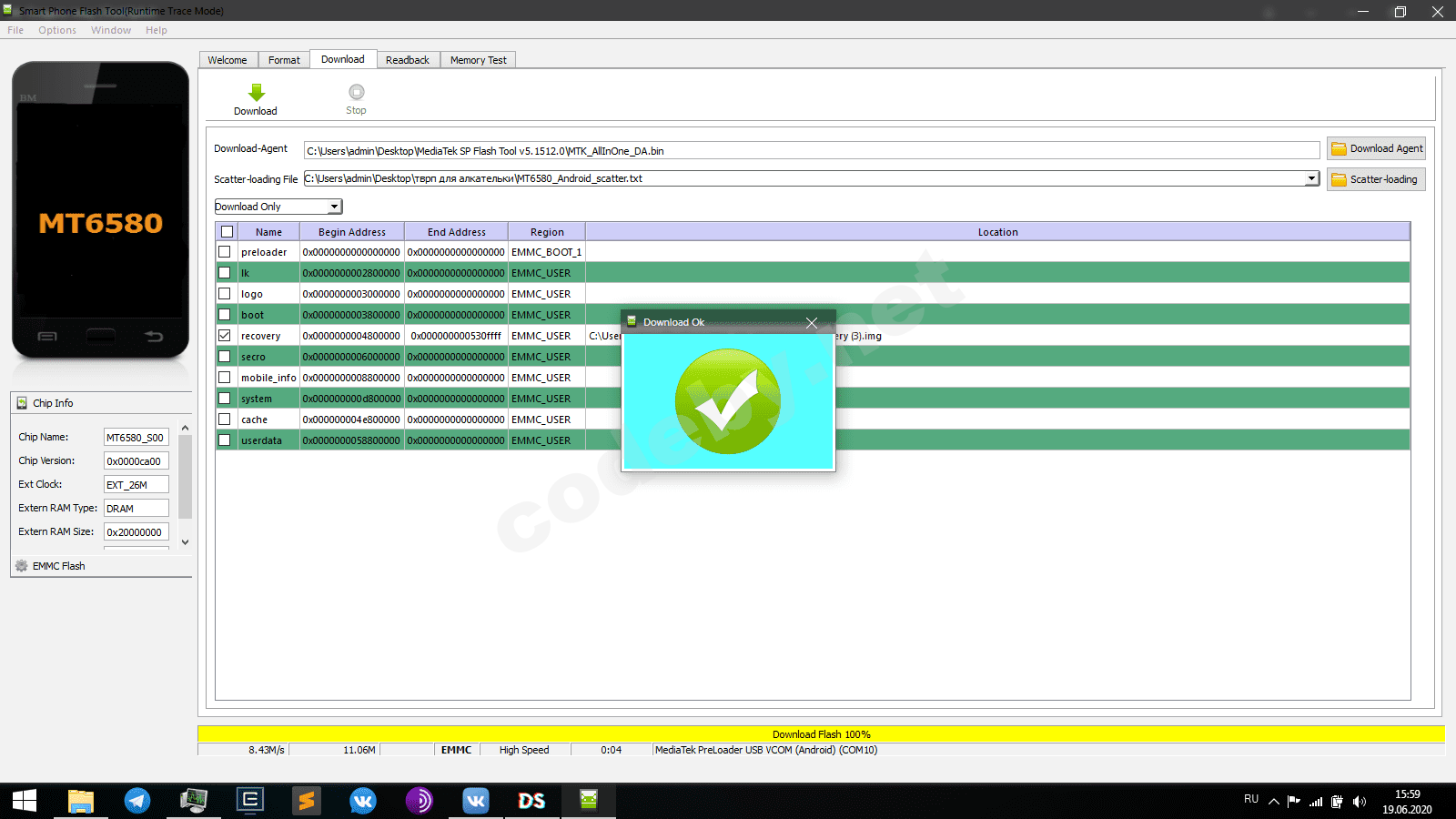Click the folder icon on Scatter-loading button
The width and height of the screenshot is (1456, 819).
click(x=1339, y=180)
